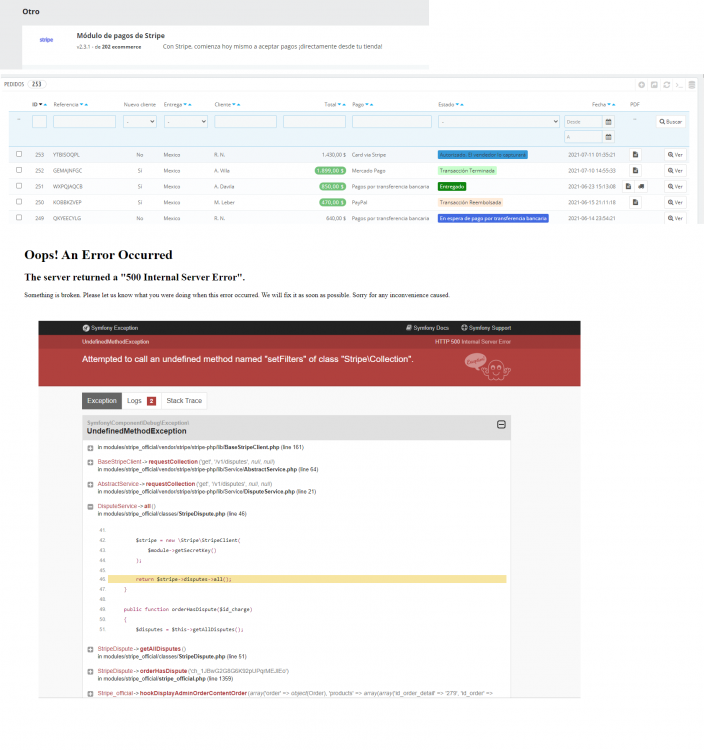
Task: Click the Desde date field
Action: pyautogui.click(x=583, y=122)
